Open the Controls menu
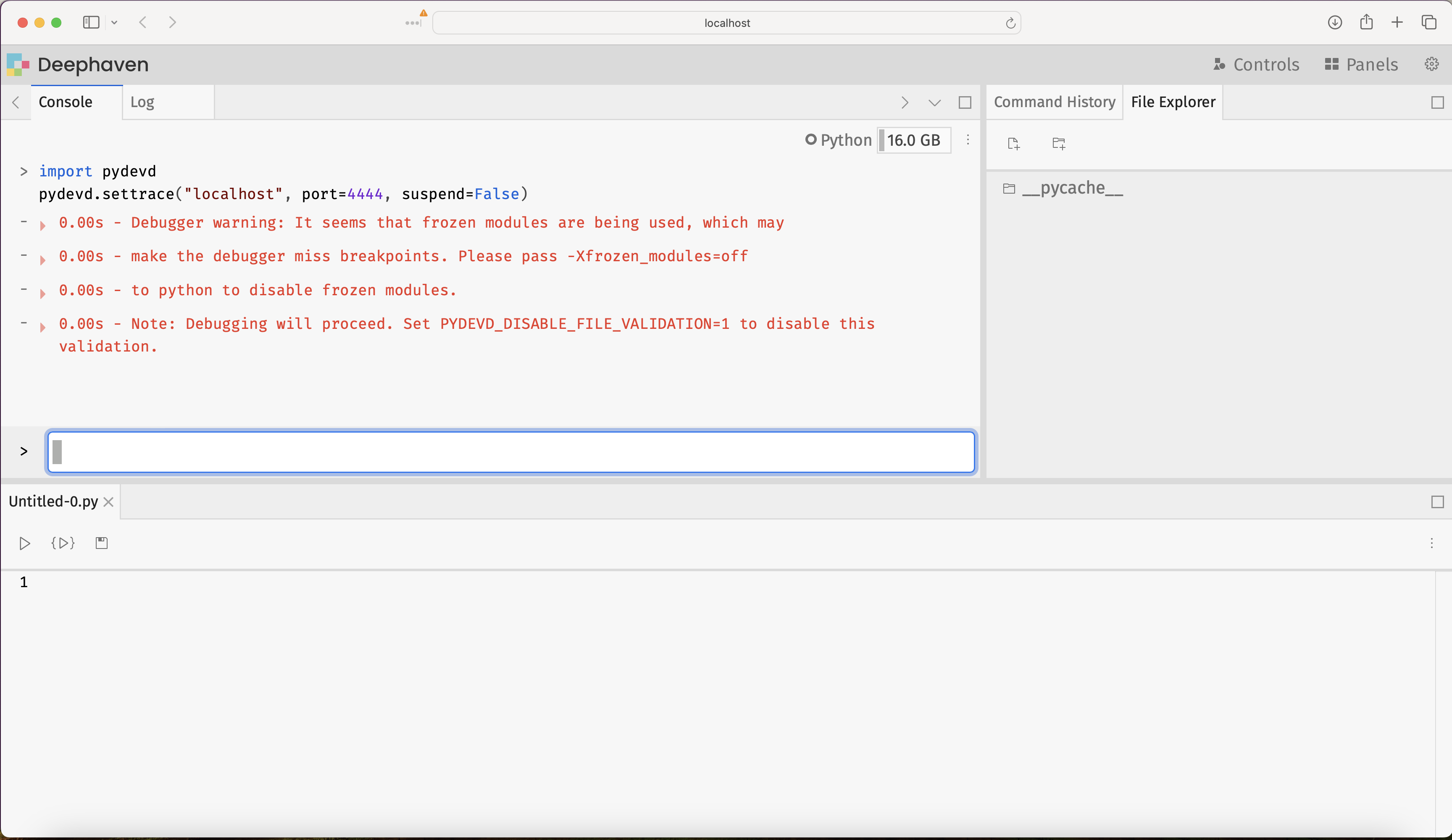 point(1256,65)
